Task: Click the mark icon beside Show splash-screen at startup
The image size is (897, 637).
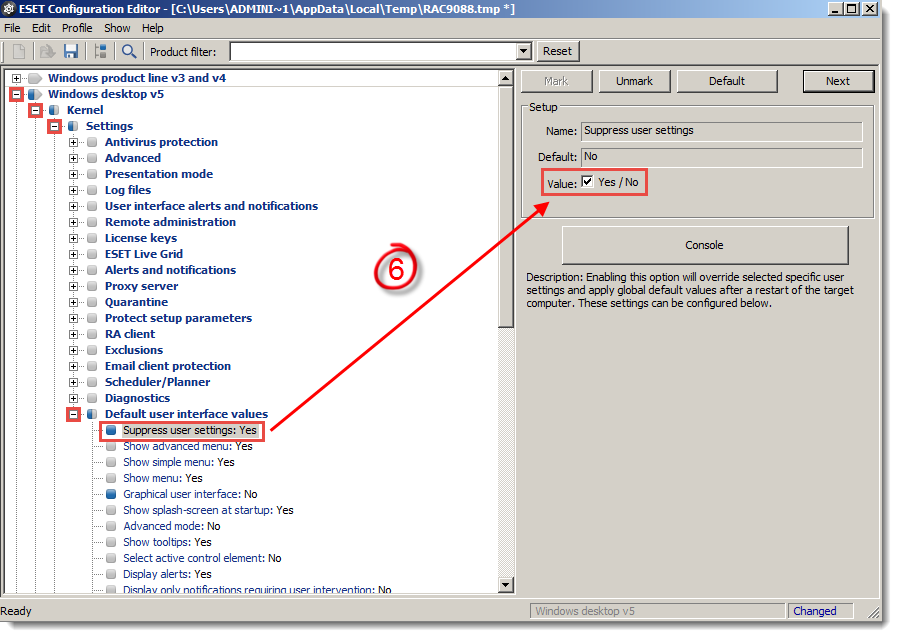Action: tap(111, 510)
